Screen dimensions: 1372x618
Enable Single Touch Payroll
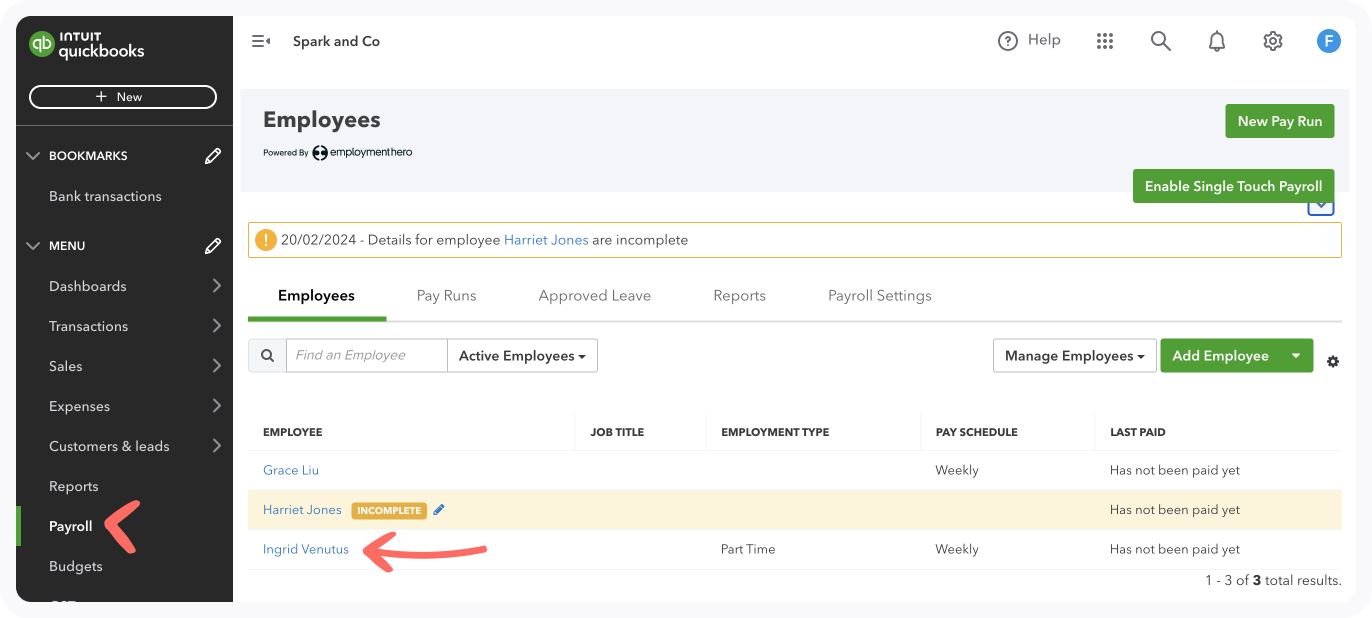coord(1233,186)
